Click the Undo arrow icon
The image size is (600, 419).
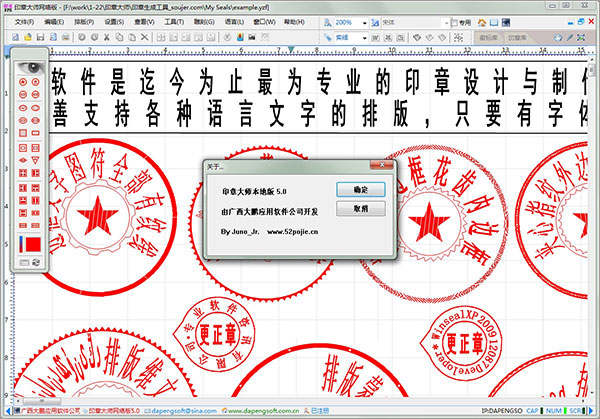pos(82,37)
